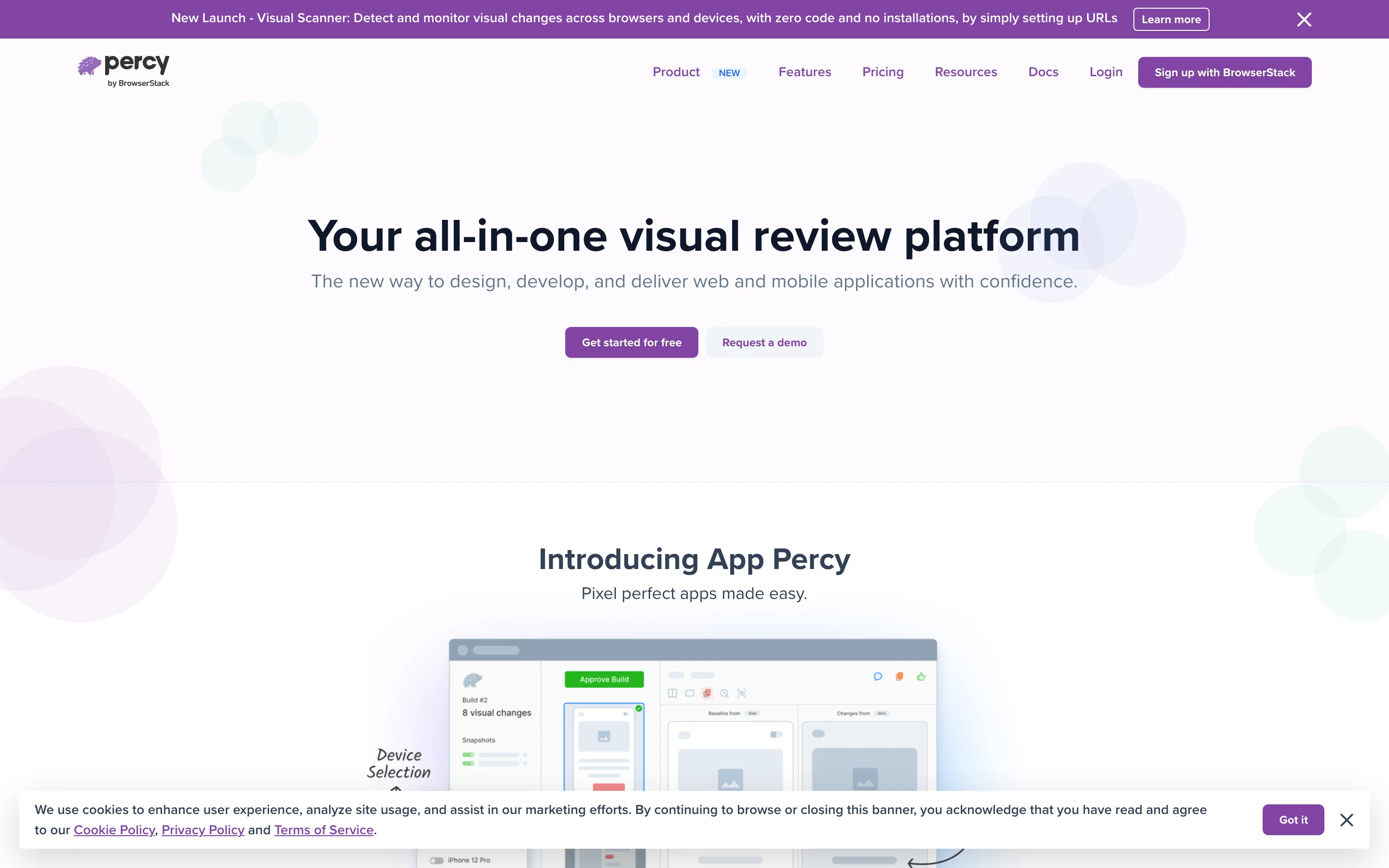
Task: Close the purple announcement banner
Action: [x=1304, y=19]
